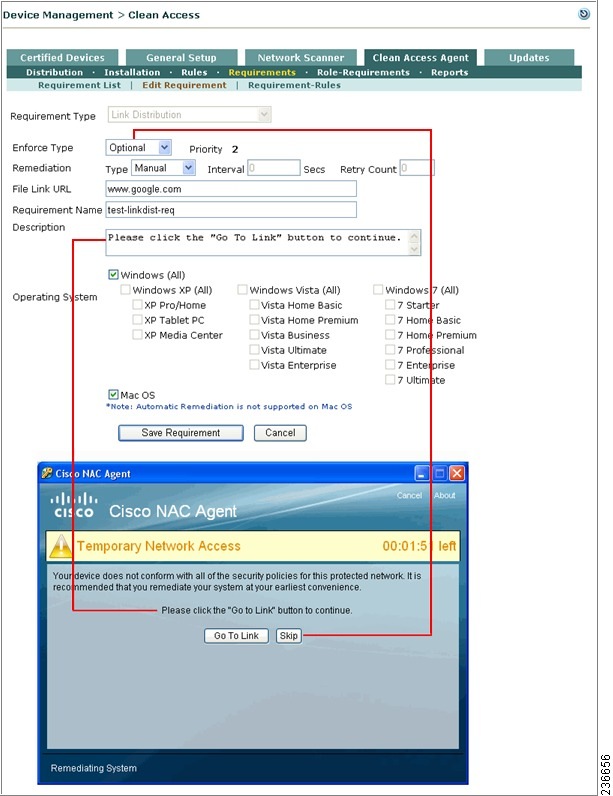The height and width of the screenshot is (796, 613).
Task: Switch to Network Scanner tab
Action: point(300,57)
